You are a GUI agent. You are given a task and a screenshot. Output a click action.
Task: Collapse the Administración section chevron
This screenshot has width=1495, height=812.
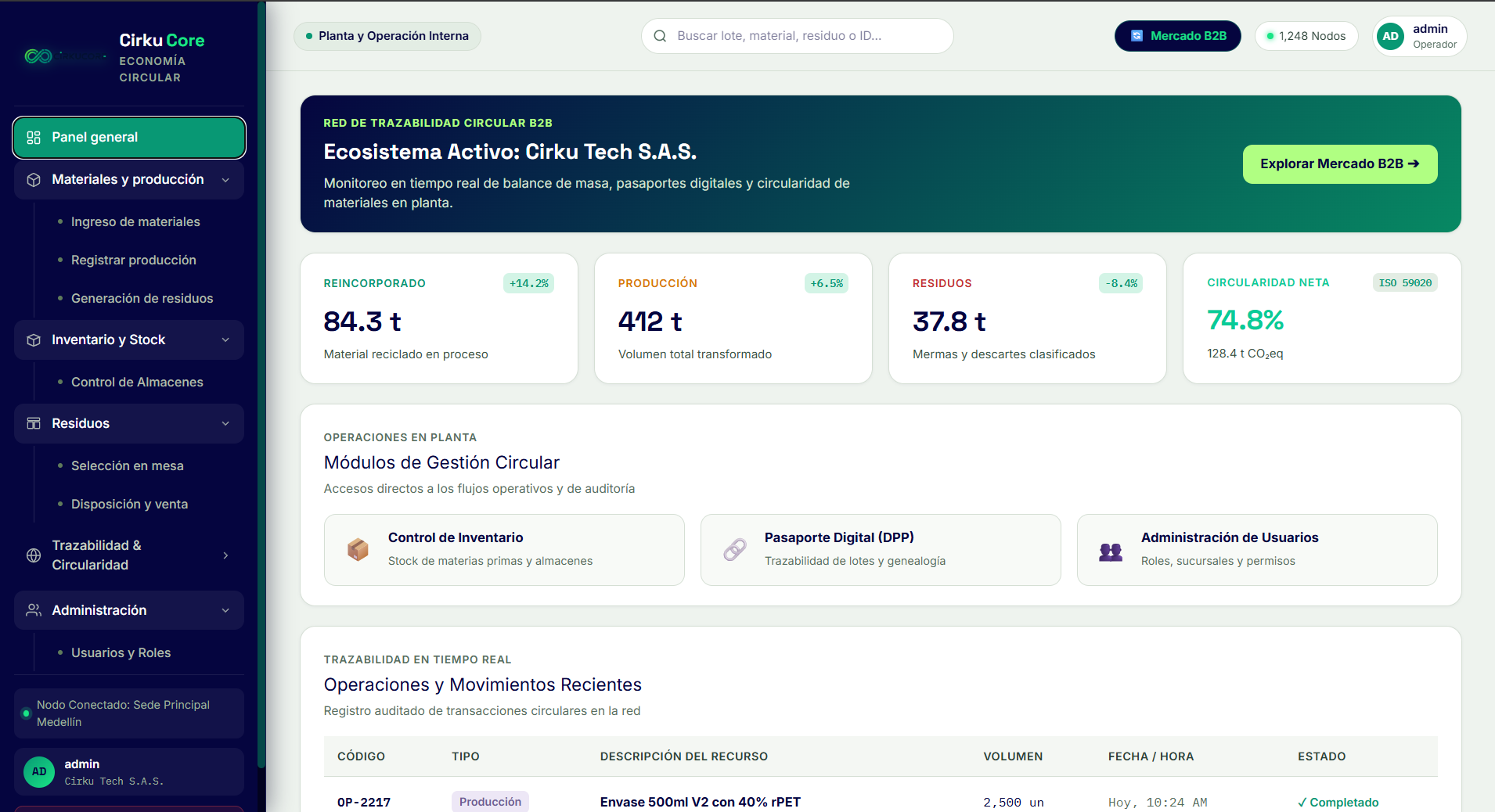(225, 610)
